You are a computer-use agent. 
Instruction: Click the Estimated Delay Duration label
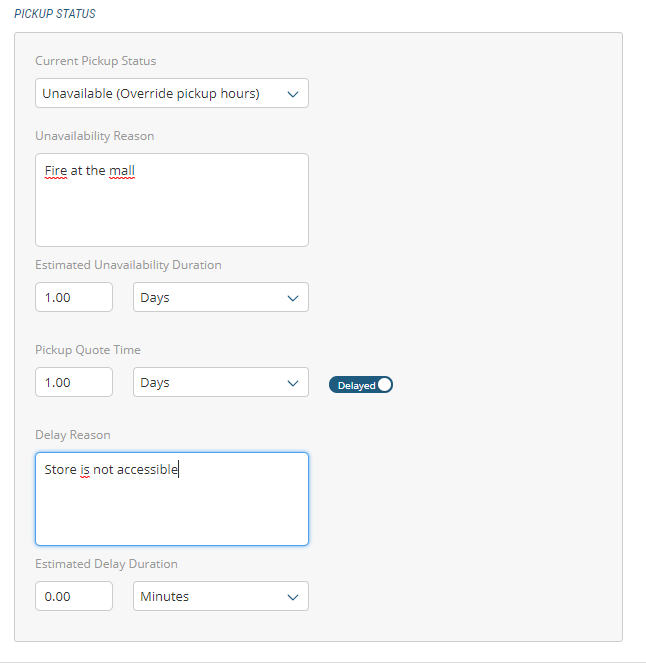pos(106,564)
